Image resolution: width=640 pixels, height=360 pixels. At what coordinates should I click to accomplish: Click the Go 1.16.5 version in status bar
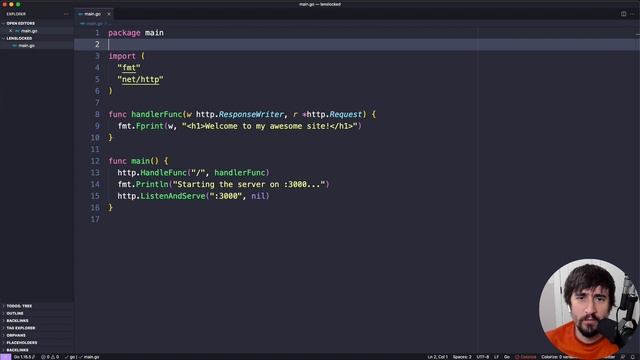pyautogui.click(x=24, y=357)
